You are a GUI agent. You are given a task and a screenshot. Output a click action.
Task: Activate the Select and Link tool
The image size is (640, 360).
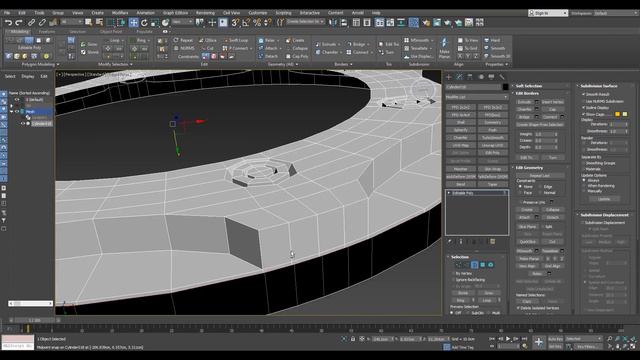[x=31, y=23]
